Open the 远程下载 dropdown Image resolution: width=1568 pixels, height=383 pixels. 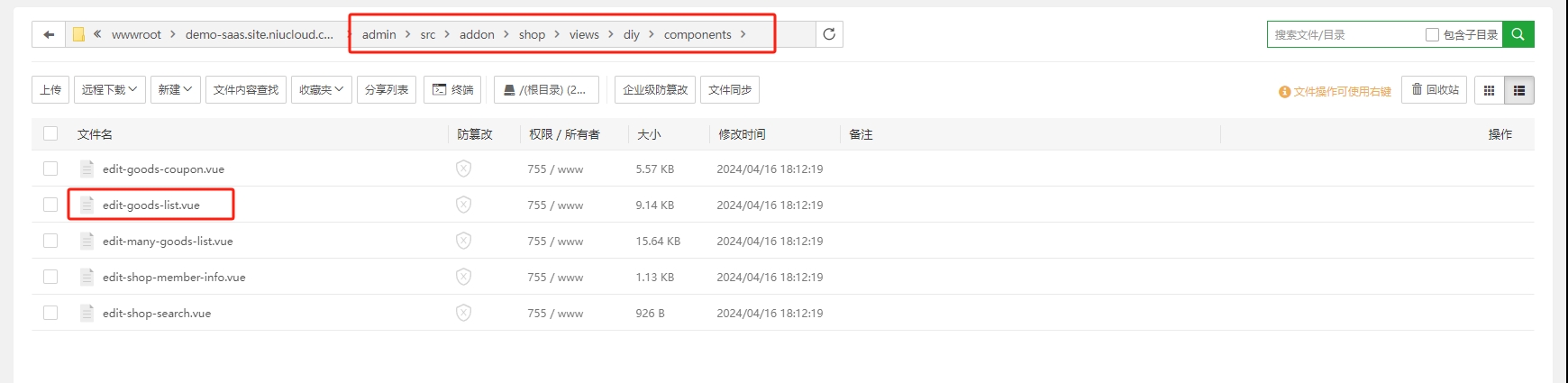[110, 90]
